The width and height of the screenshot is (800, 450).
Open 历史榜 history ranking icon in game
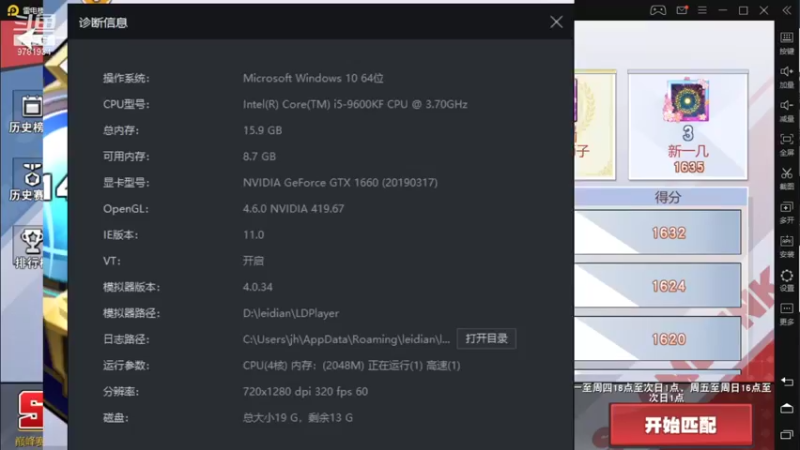click(27, 114)
